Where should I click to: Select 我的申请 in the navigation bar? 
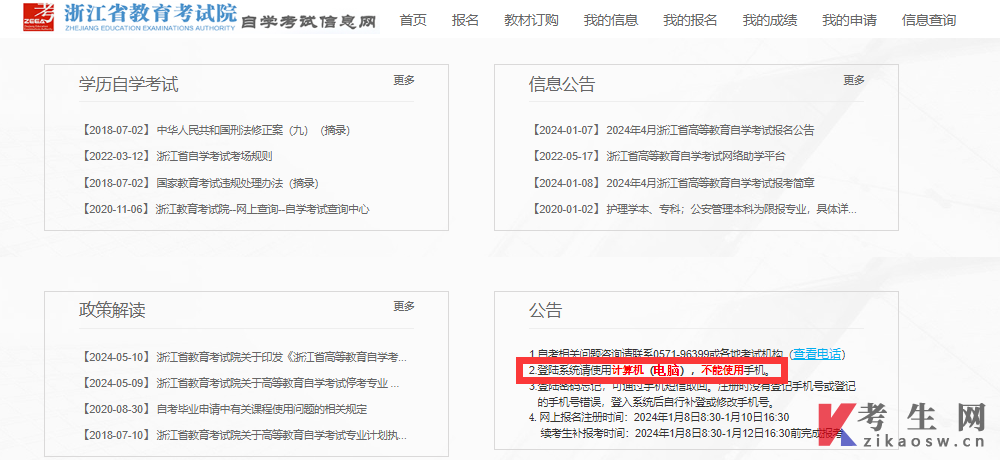point(849,20)
